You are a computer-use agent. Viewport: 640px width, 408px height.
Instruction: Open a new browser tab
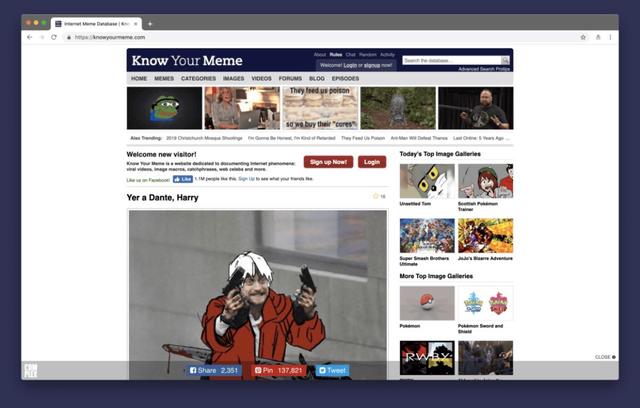[x=150, y=23]
